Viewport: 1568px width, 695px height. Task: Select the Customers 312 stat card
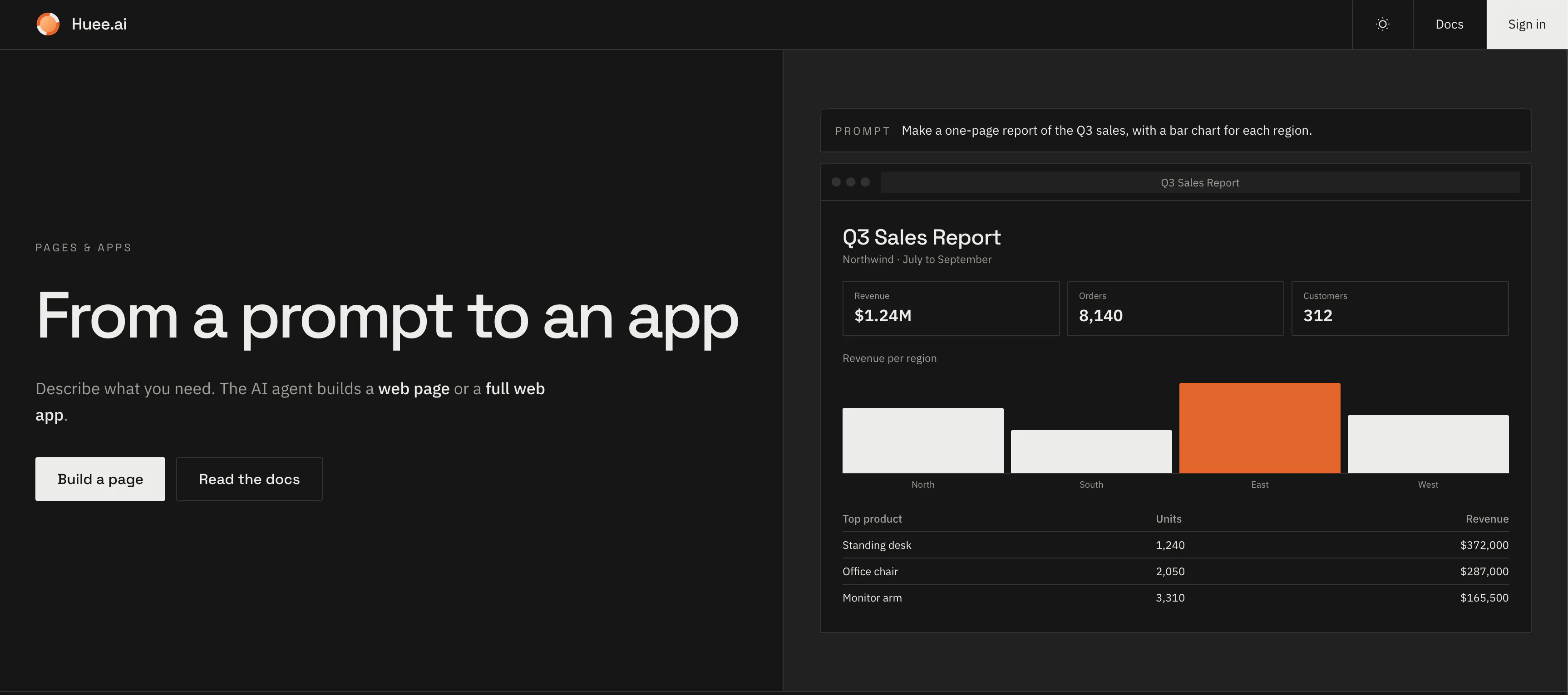(1400, 308)
